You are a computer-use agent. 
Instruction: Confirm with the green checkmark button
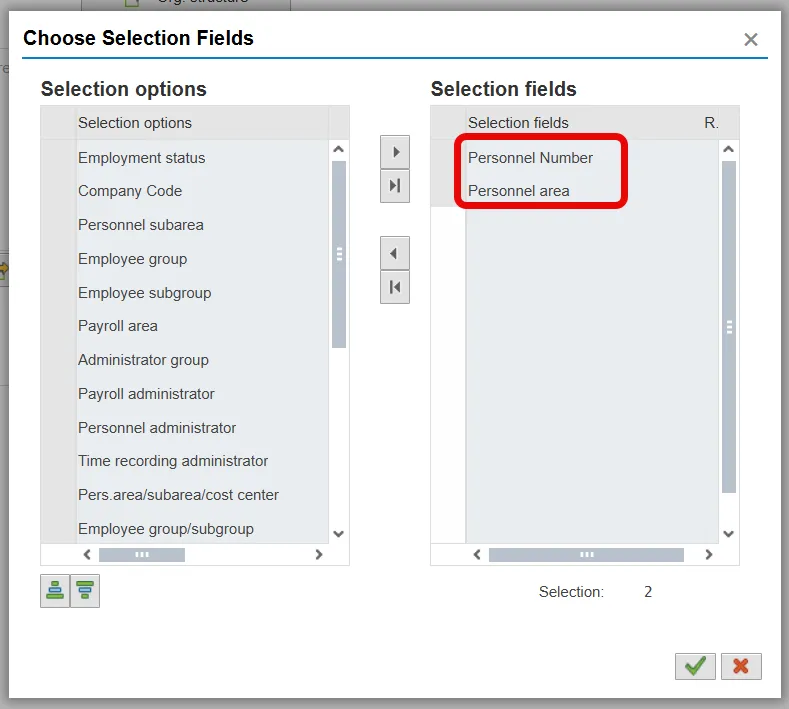coord(695,666)
